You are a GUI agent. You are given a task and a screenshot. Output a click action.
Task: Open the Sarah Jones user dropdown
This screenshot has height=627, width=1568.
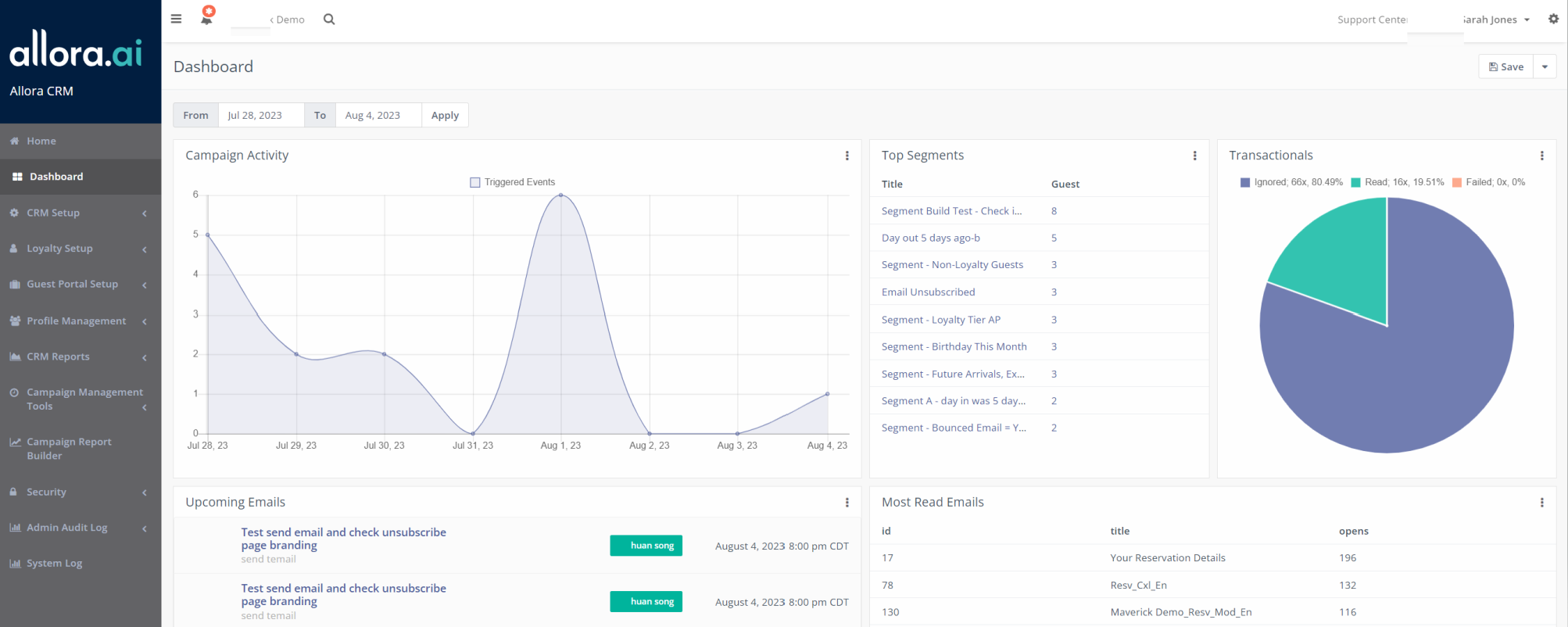(x=1495, y=20)
